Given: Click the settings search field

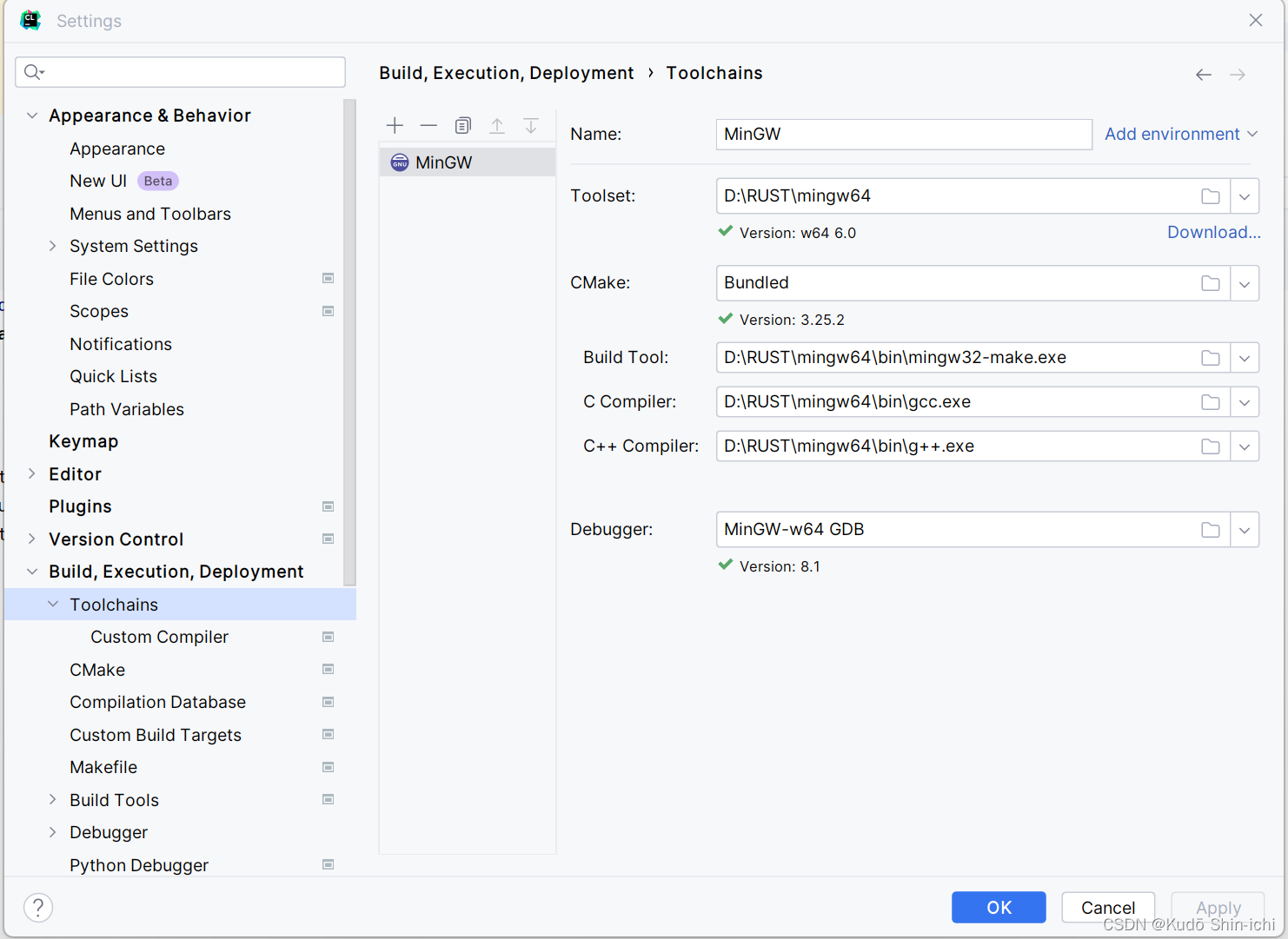Looking at the screenshot, I should pyautogui.click(x=180, y=72).
